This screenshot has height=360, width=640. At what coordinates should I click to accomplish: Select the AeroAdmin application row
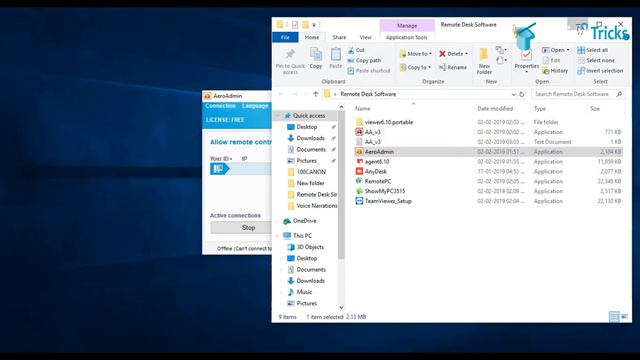[488, 152]
